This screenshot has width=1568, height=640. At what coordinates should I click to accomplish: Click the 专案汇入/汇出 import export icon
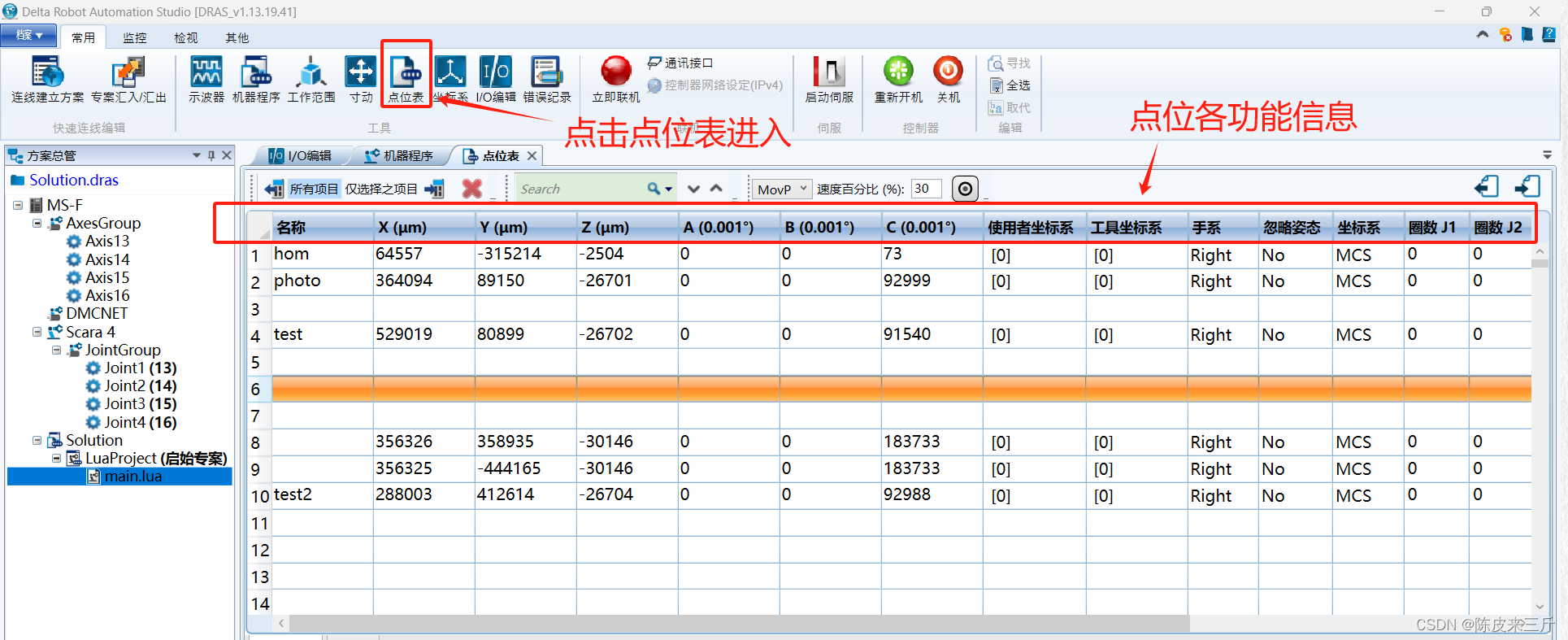coord(128,80)
